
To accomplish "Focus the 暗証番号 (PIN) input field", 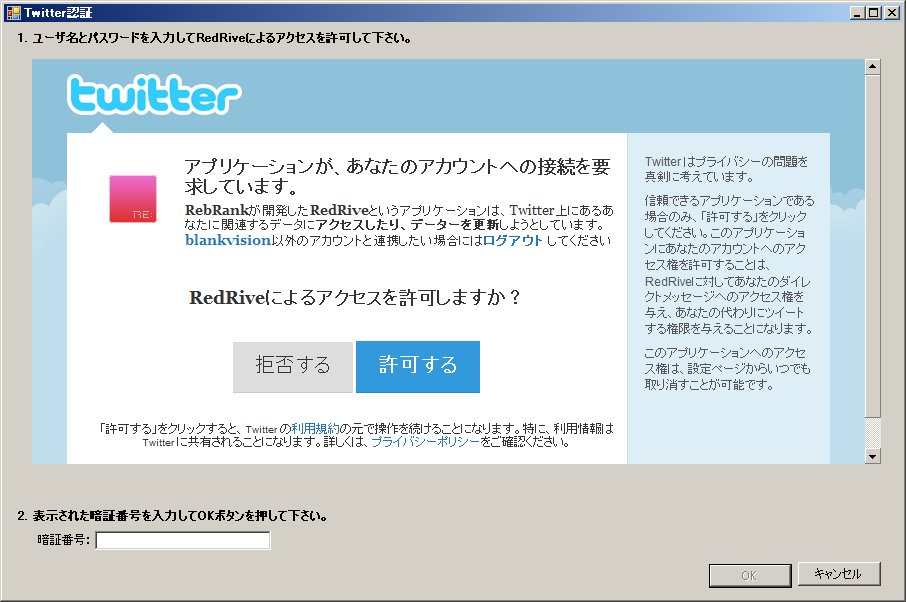I will [183, 540].
